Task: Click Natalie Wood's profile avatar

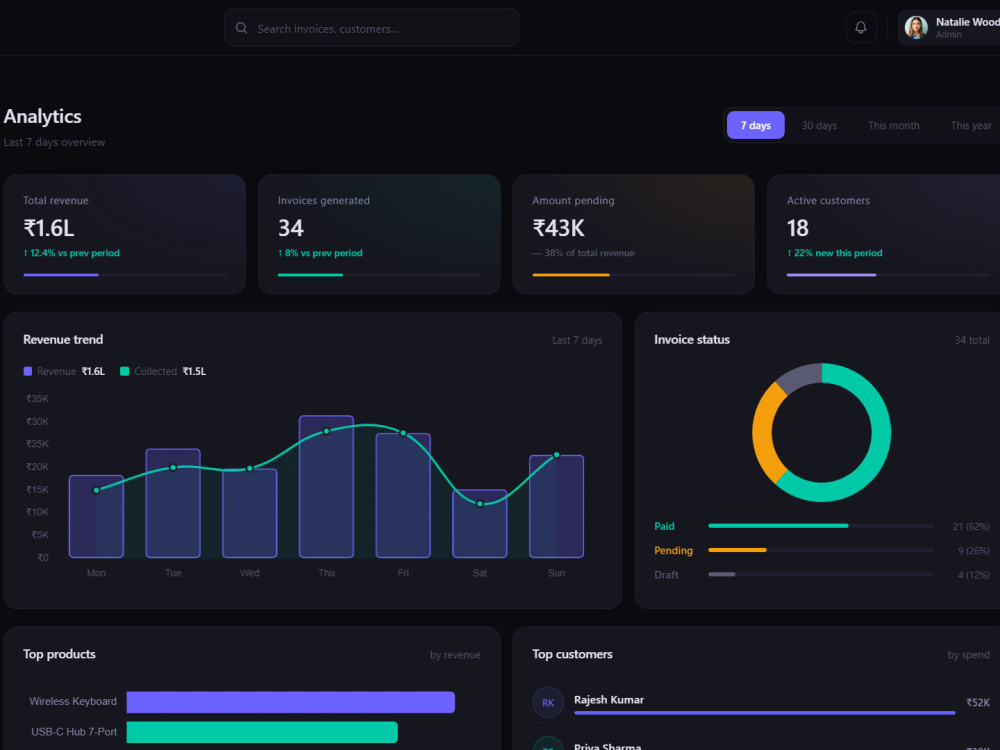Action: click(916, 27)
